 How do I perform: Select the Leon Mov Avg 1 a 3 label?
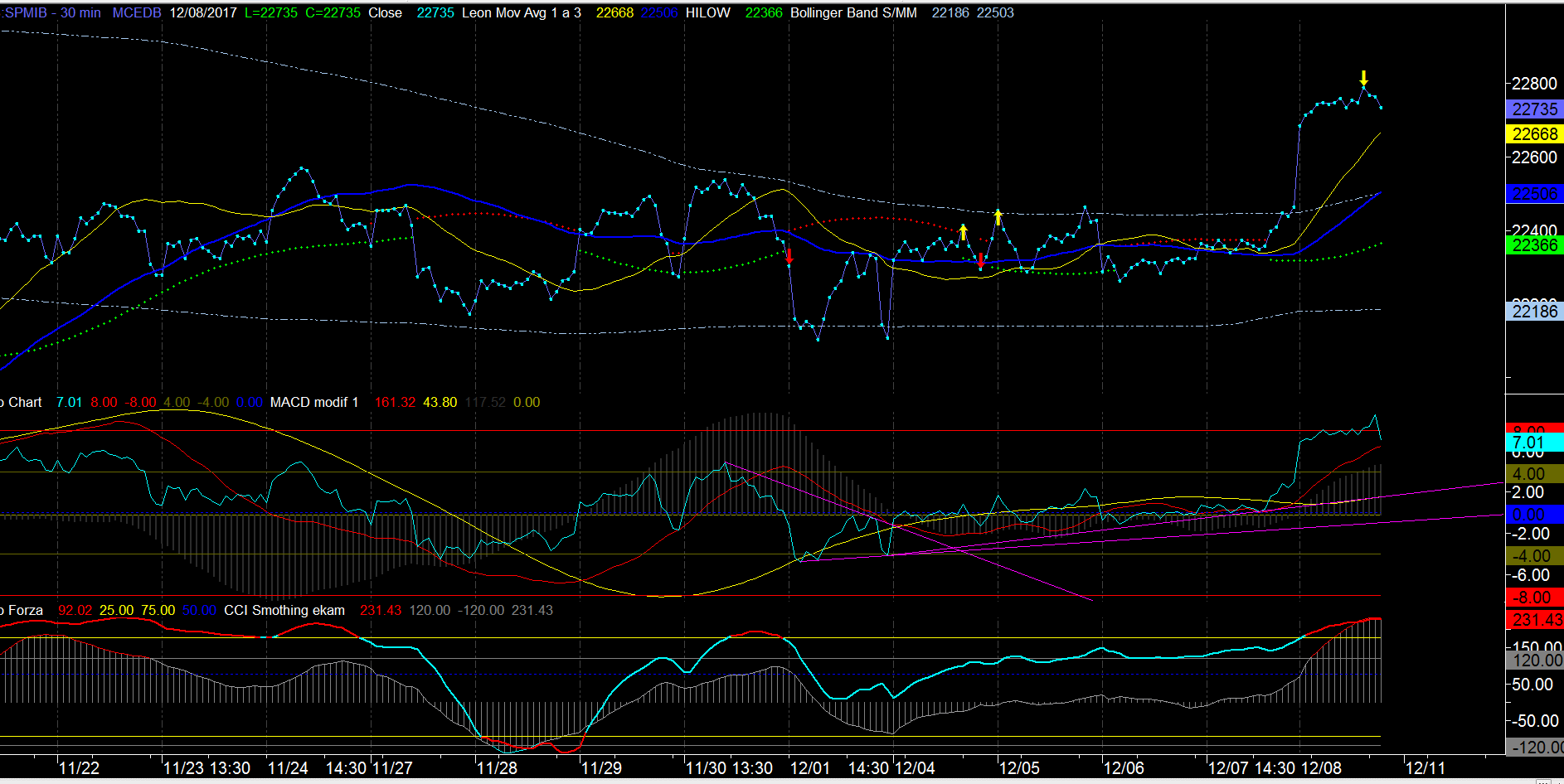point(522,13)
